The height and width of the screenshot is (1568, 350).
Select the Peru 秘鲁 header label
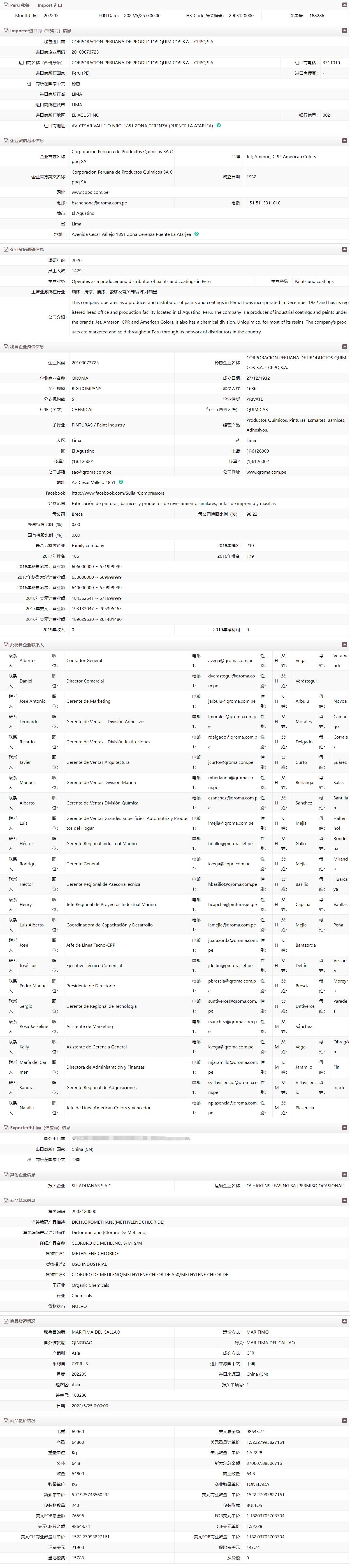tap(20, 5)
